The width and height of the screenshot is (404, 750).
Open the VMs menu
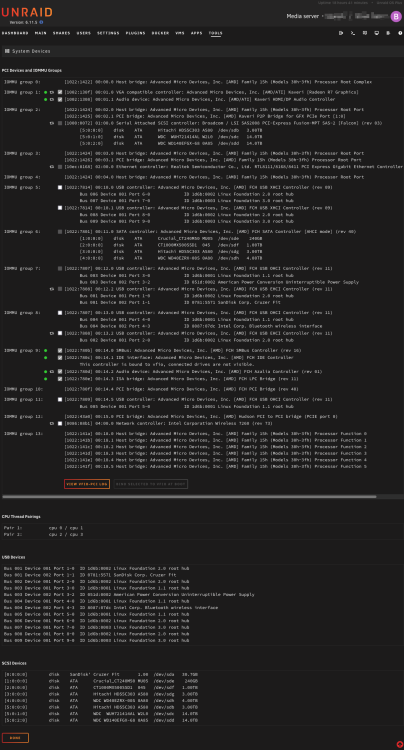[x=180, y=33]
